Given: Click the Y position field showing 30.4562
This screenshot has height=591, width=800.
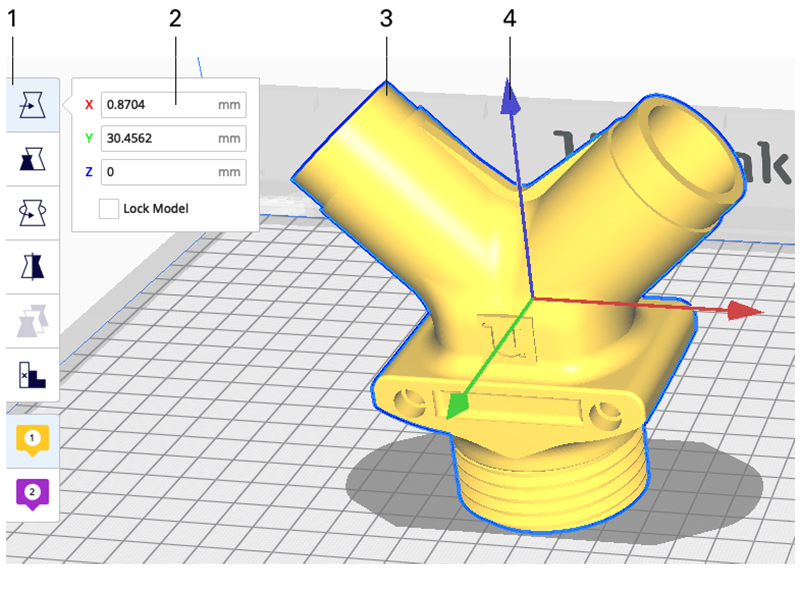Looking at the screenshot, I should [x=160, y=138].
